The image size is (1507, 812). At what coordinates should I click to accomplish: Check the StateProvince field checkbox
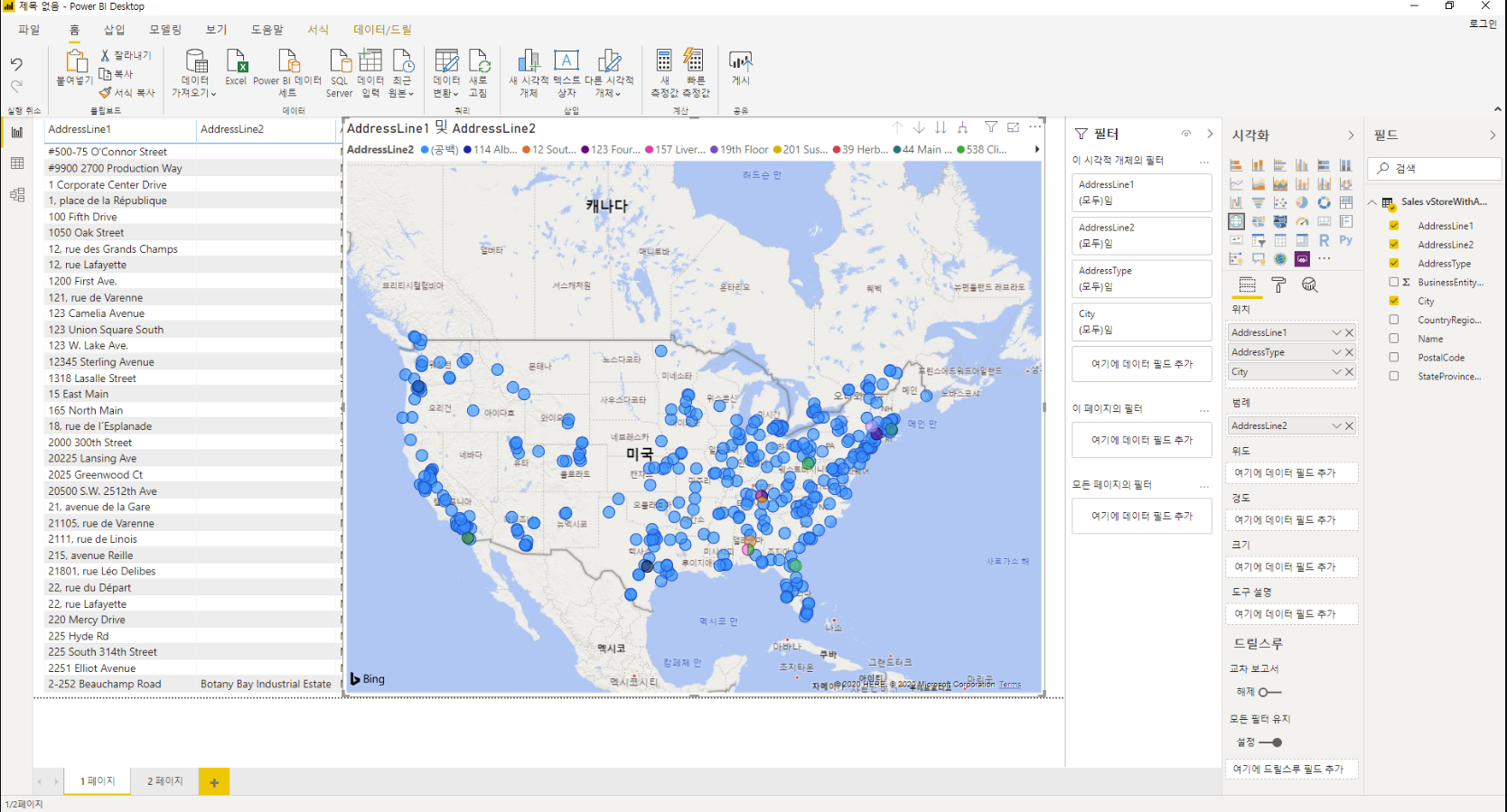click(x=1394, y=376)
